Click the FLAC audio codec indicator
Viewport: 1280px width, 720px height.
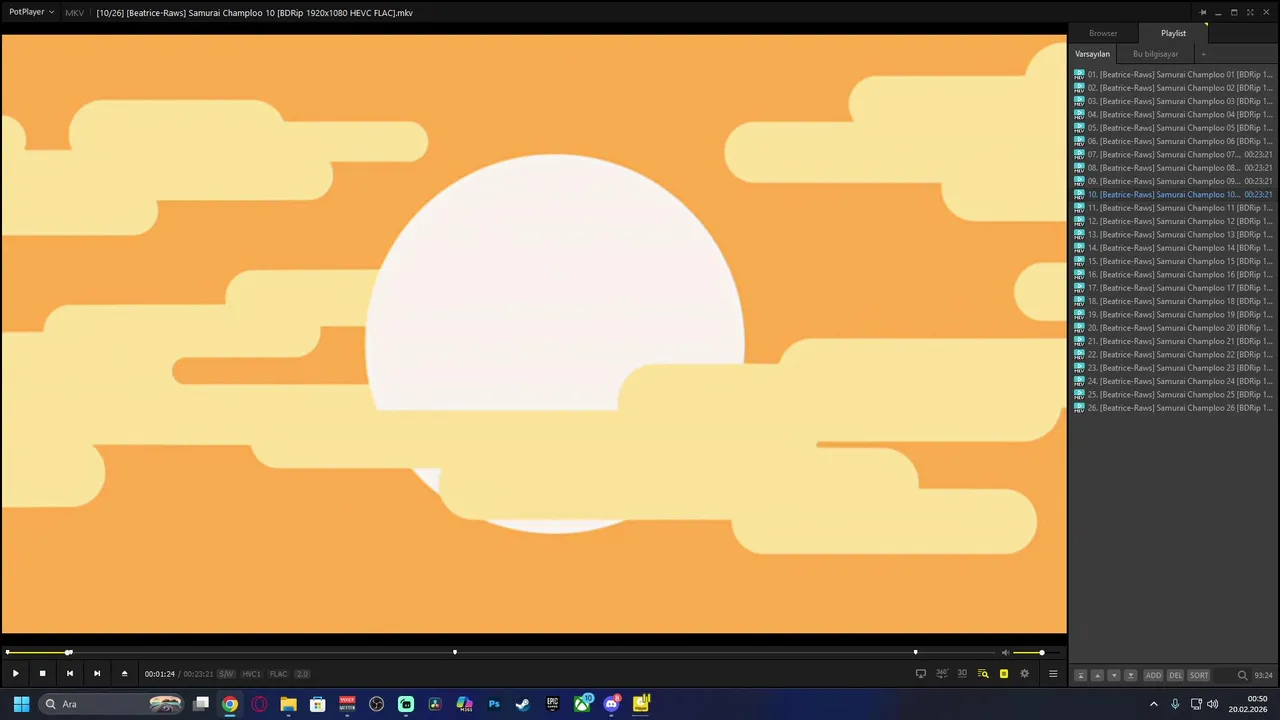pos(278,674)
